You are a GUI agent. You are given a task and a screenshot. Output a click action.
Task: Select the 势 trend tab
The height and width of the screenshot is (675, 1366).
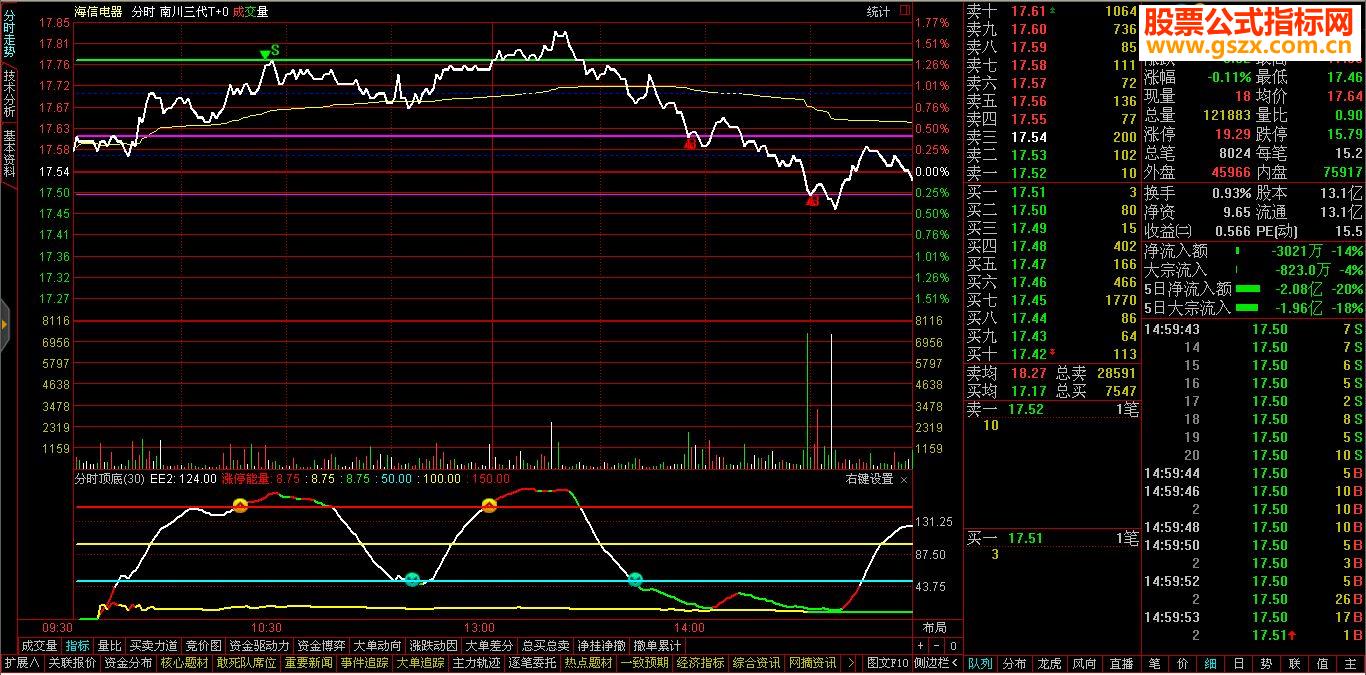point(1266,663)
